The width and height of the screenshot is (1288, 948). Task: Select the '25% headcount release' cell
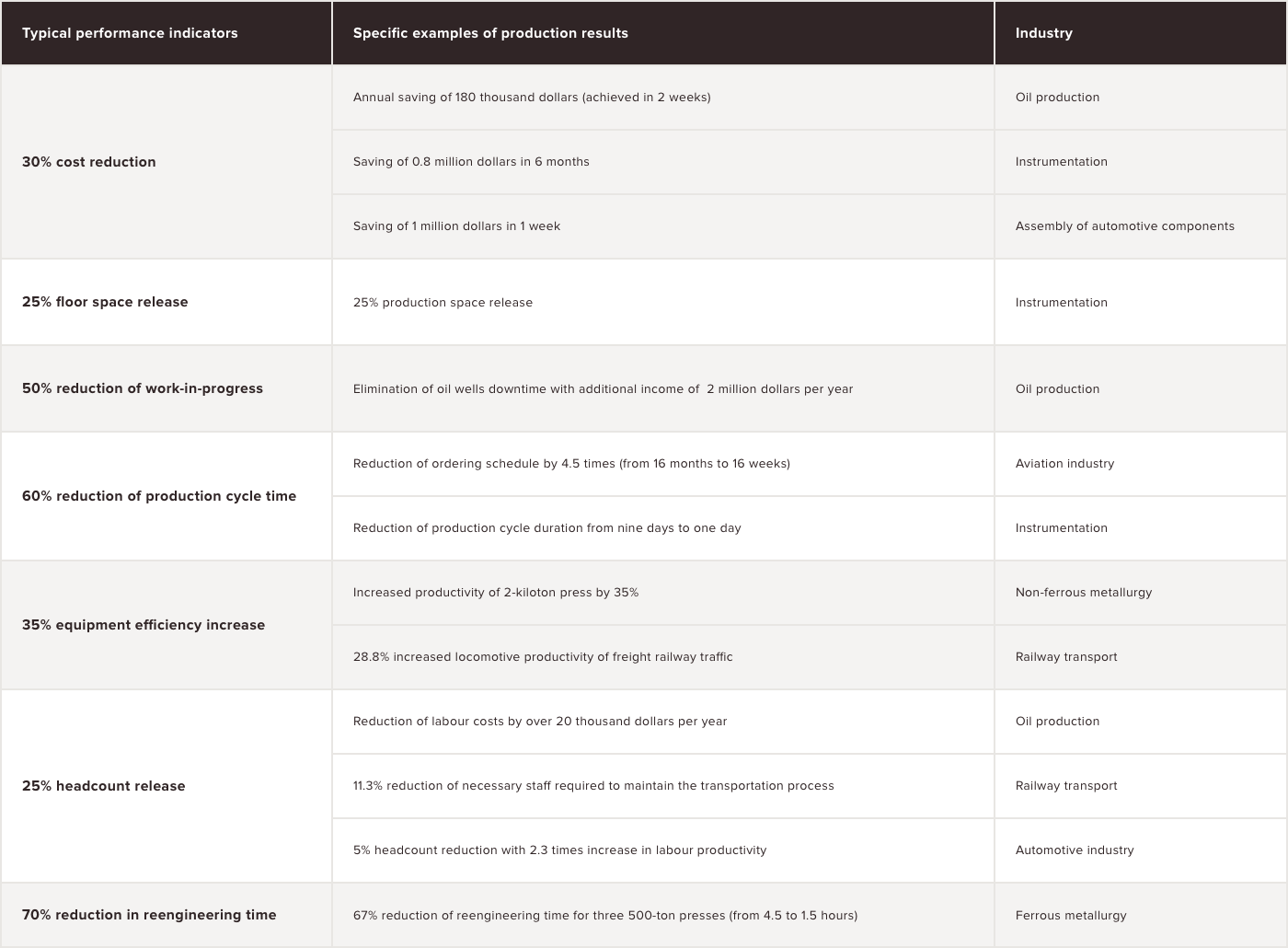104,786
